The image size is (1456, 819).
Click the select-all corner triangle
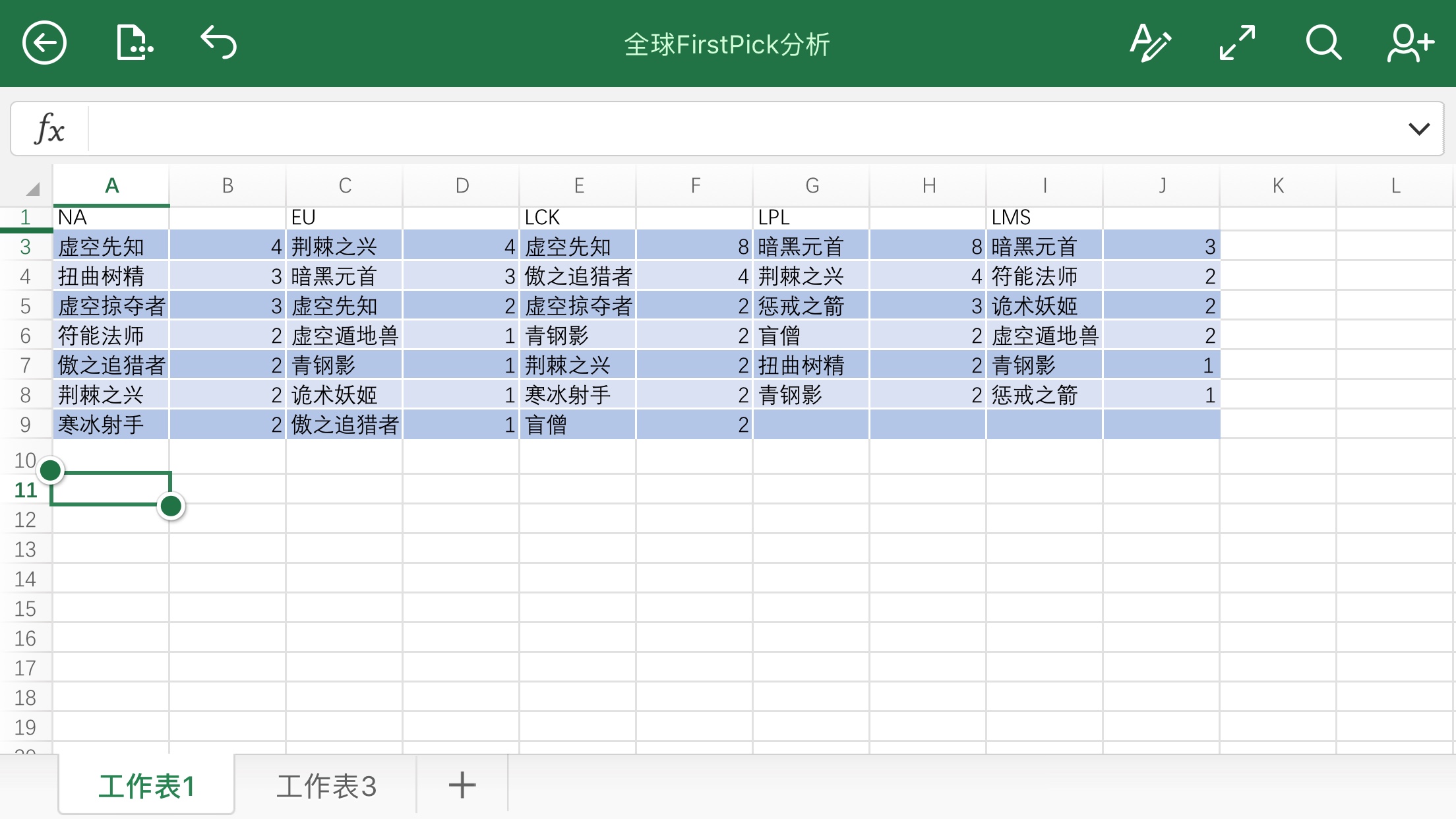click(x=32, y=189)
